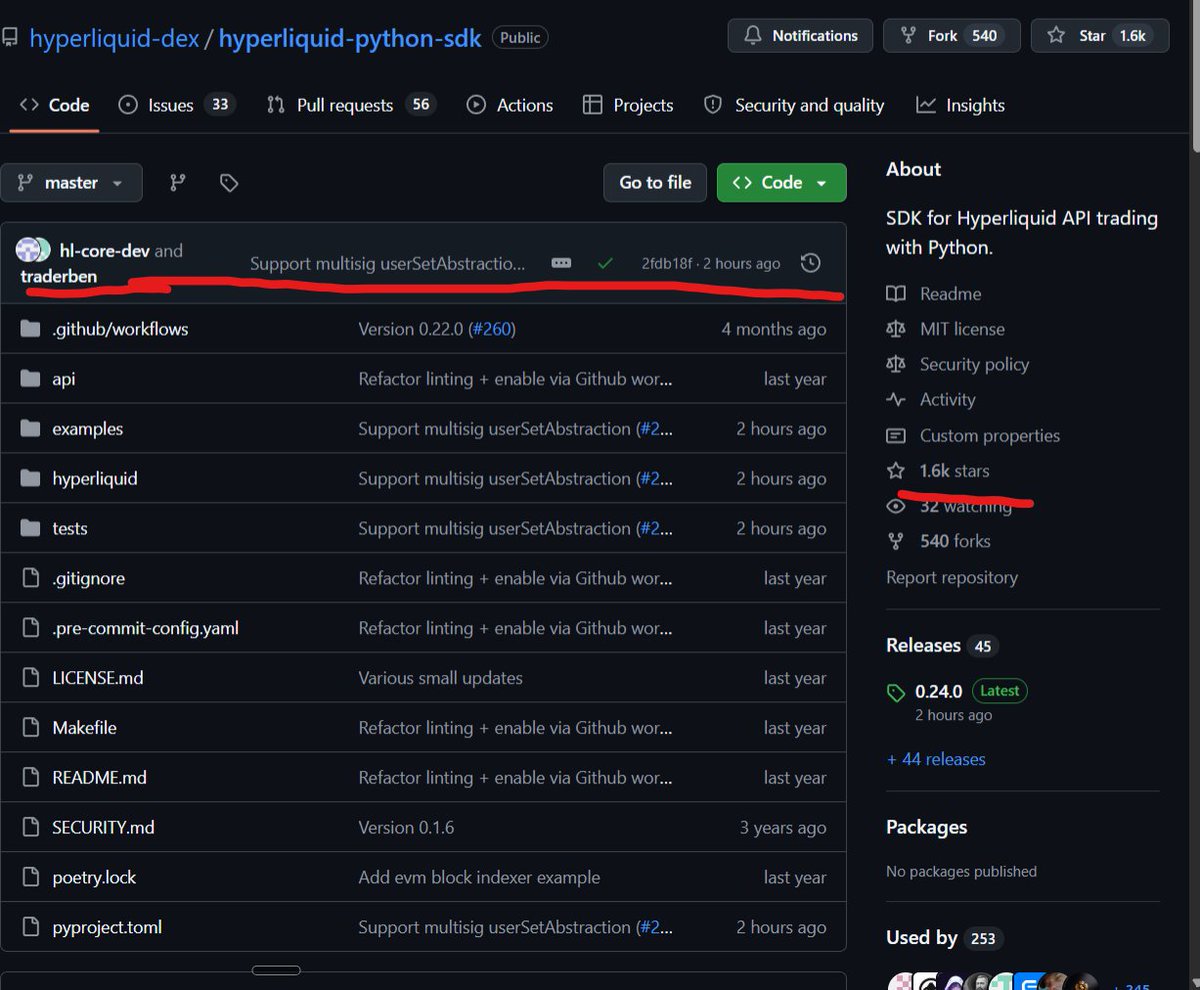Click the Actions tab play icon
The image size is (1200, 990).
click(476, 105)
